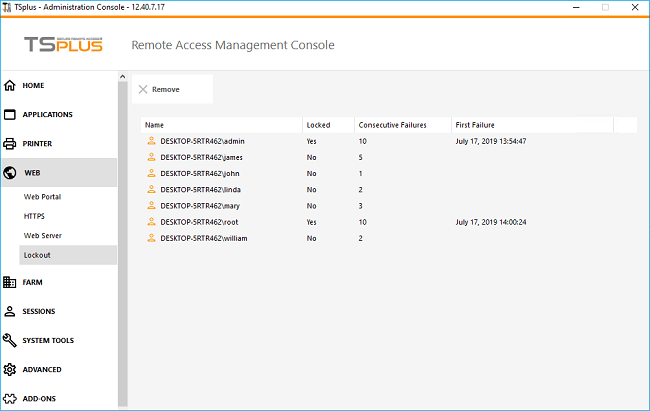Image resolution: width=650 pixels, height=411 pixels.
Task: Select the DESKTOP-5RTR462\william row
Action: tap(389, 238)
